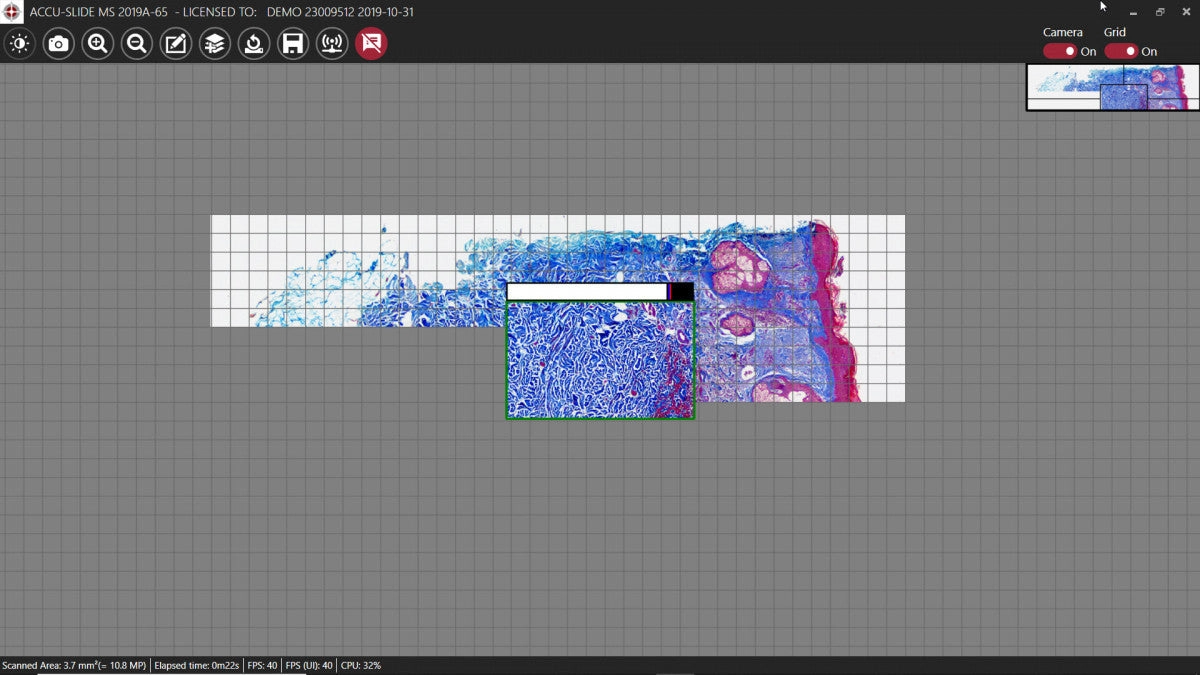Activate the live broadcast tool
Screen dimensions: 1200x675
(x=331, y=43)
